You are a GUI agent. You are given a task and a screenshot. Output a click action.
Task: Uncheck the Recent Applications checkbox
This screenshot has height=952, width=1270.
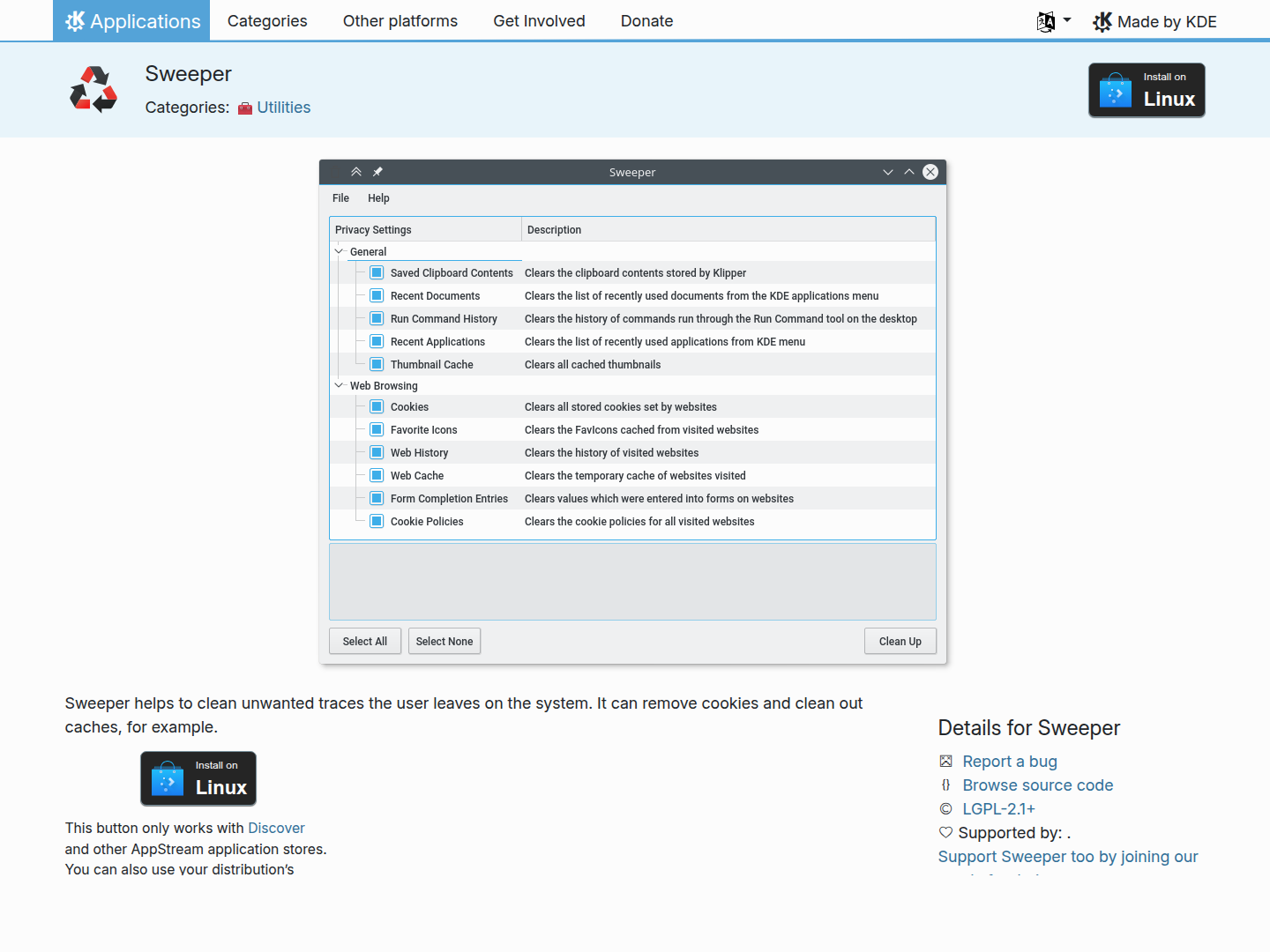(x=377, y=341)
